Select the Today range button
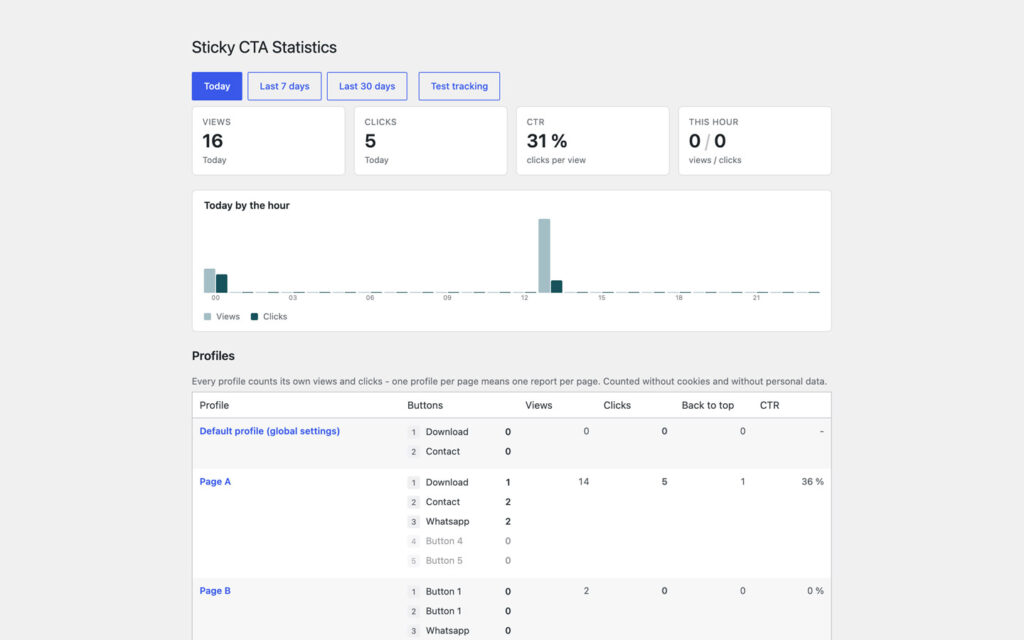1024x640 pixels. (217, 86)
